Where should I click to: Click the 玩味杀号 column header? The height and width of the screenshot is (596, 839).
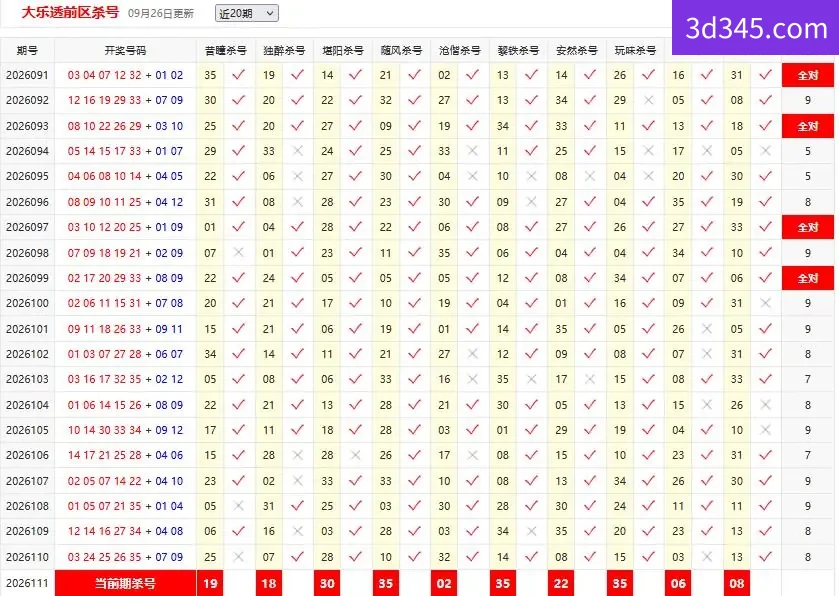[635, 51]
